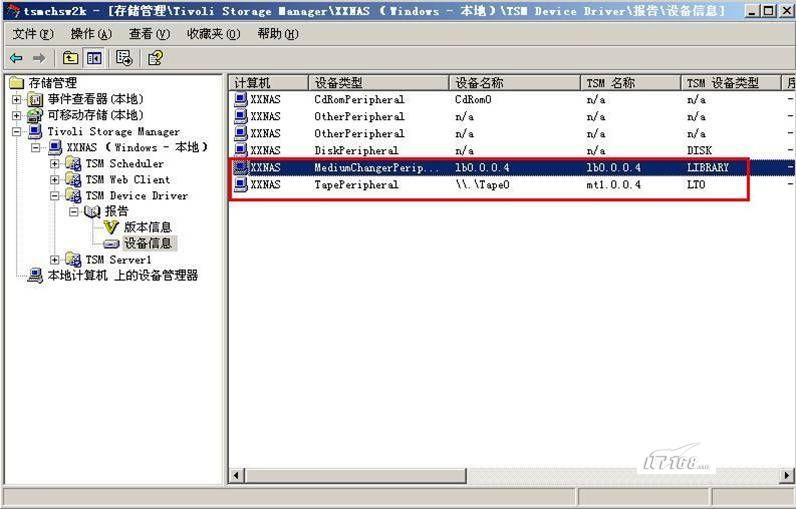Click the TSM Device Driver icon
This screenshot has width=796, height=509.
[x=74, y=196]
